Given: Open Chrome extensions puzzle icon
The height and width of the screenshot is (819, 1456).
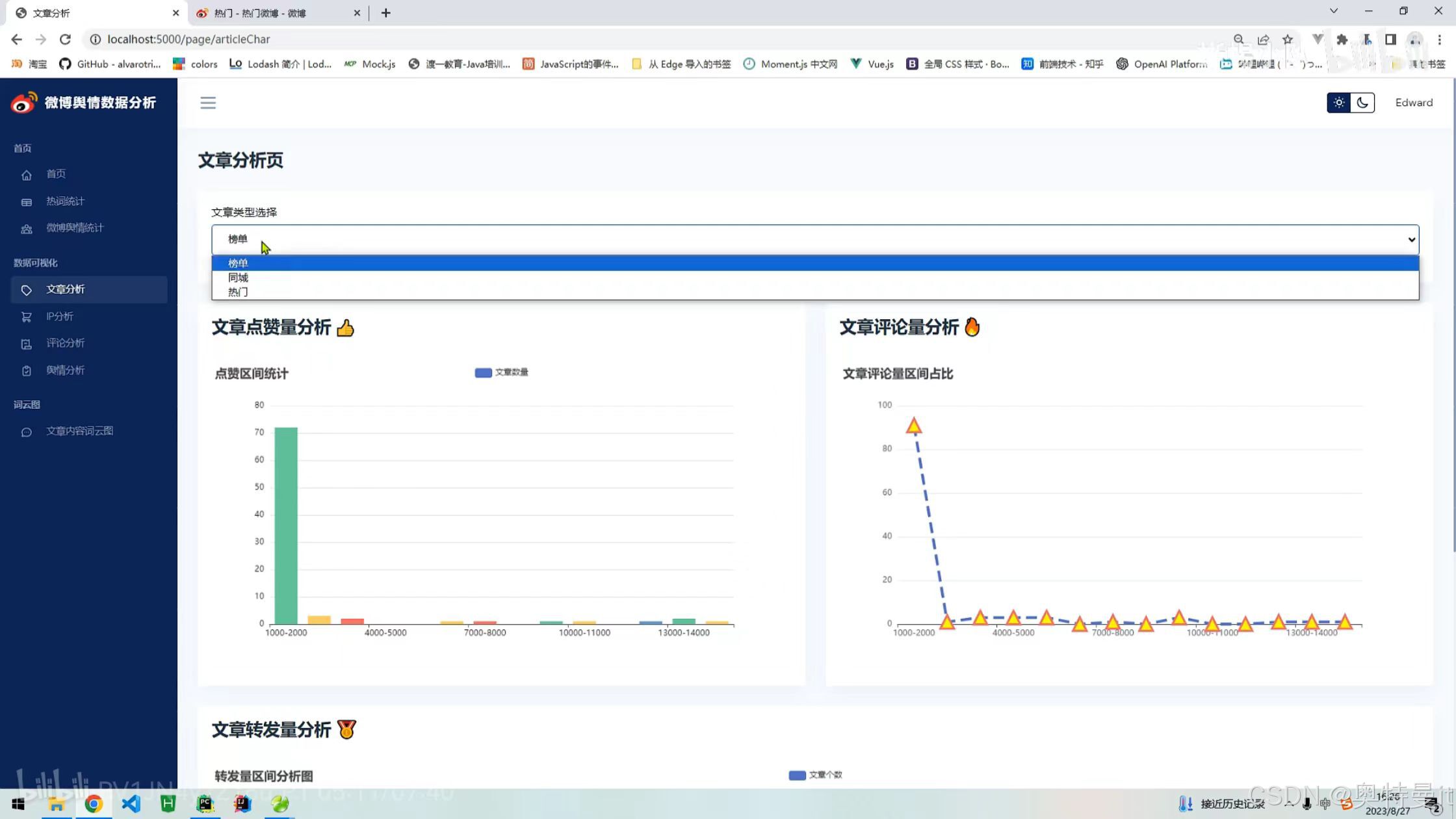Looking at the screenshot, I should [x=1342, y=40].
